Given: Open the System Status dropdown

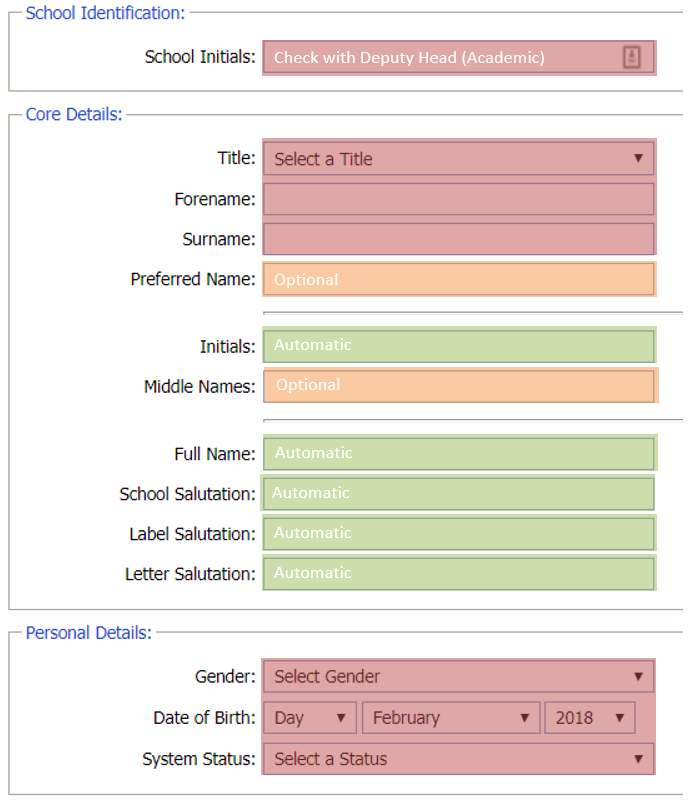Looking at the screenshot, I should point(458,758).
